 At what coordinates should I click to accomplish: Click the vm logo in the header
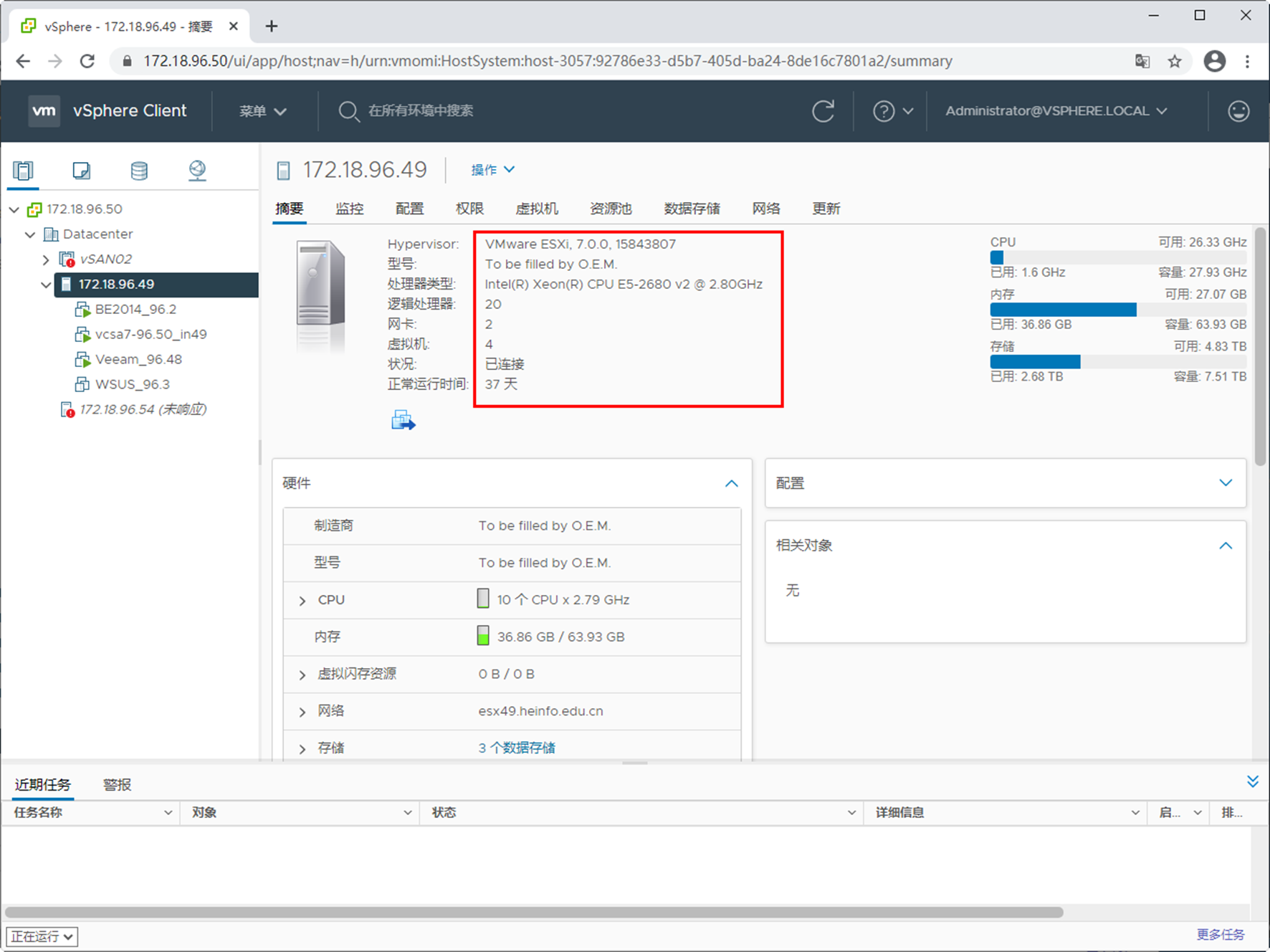click(44, 110)
